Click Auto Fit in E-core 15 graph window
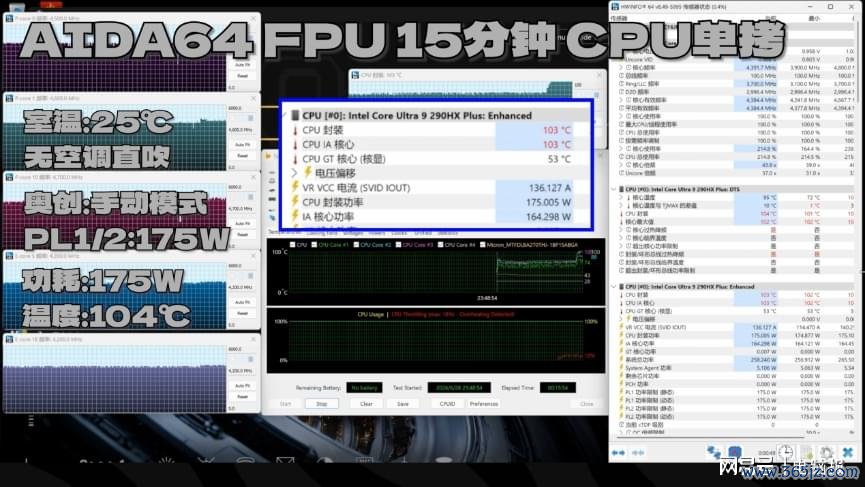Image resolution: width=865 pixels, height=487 pixels. tap(243, 386)
